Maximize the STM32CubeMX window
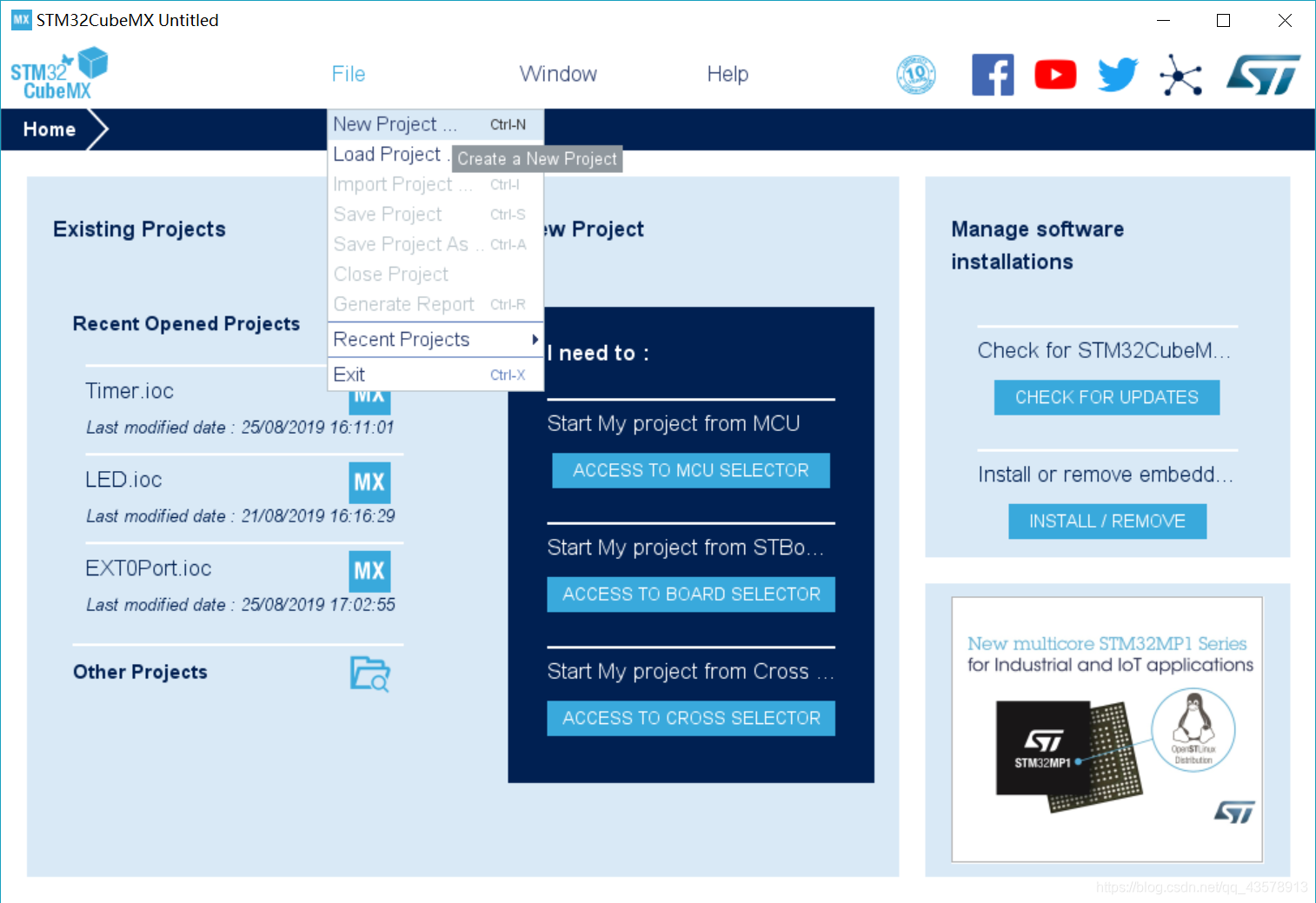 1223,20
